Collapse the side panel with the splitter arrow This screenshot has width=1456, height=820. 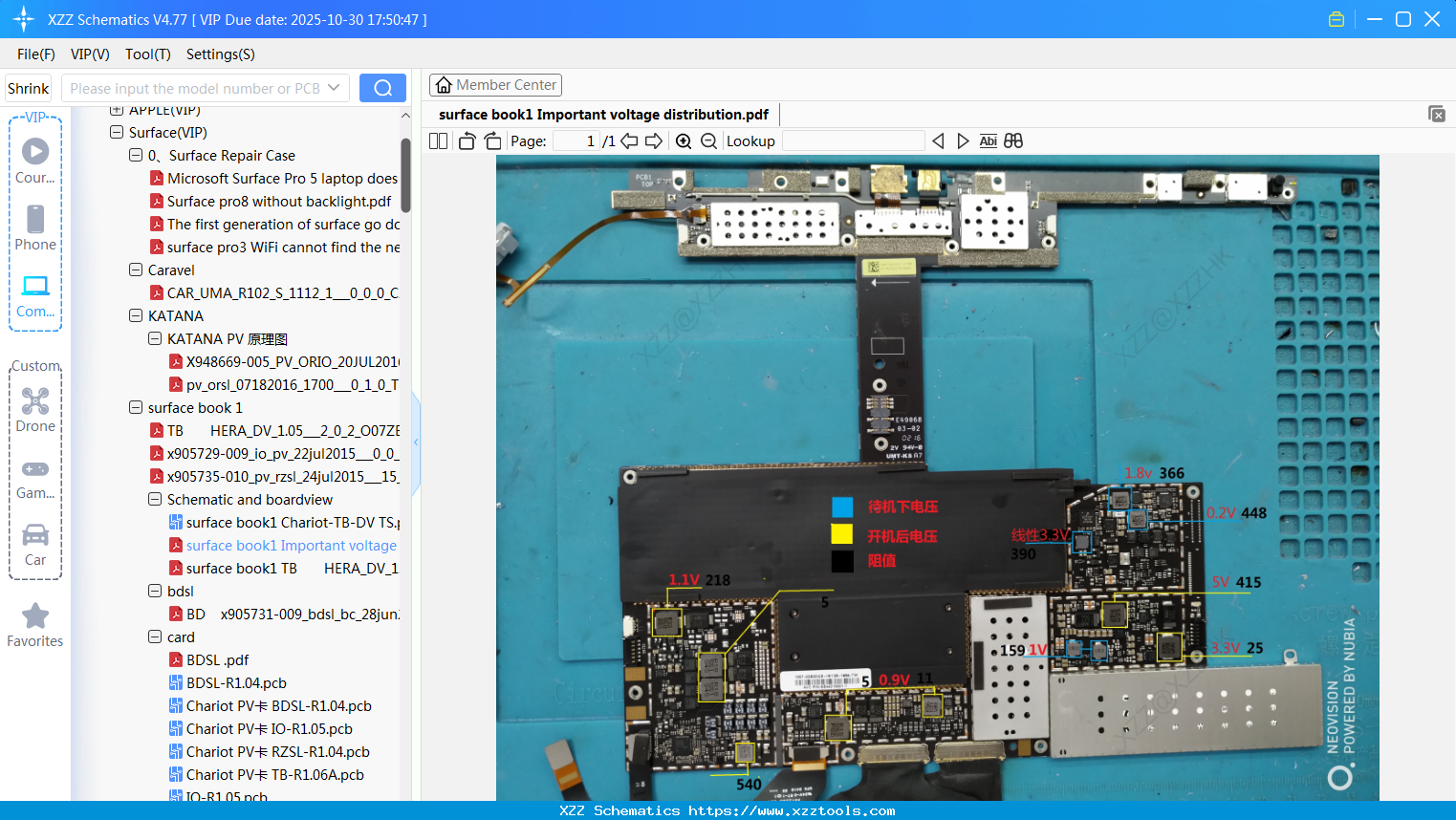pos(416,442)
